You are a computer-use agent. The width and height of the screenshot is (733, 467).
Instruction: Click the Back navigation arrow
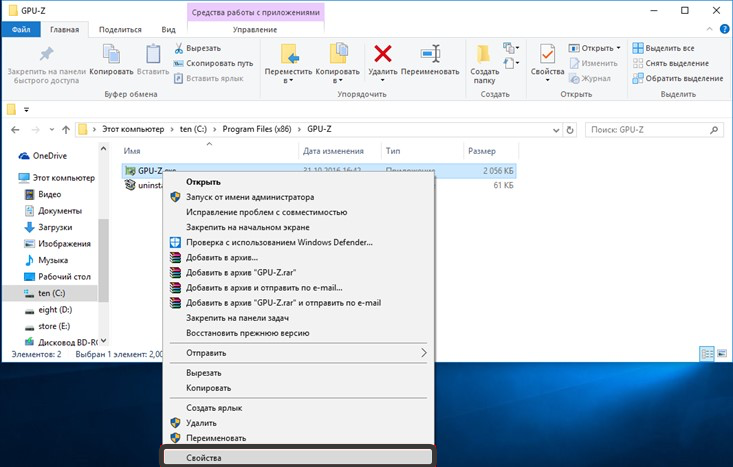(x=15, y=129)
